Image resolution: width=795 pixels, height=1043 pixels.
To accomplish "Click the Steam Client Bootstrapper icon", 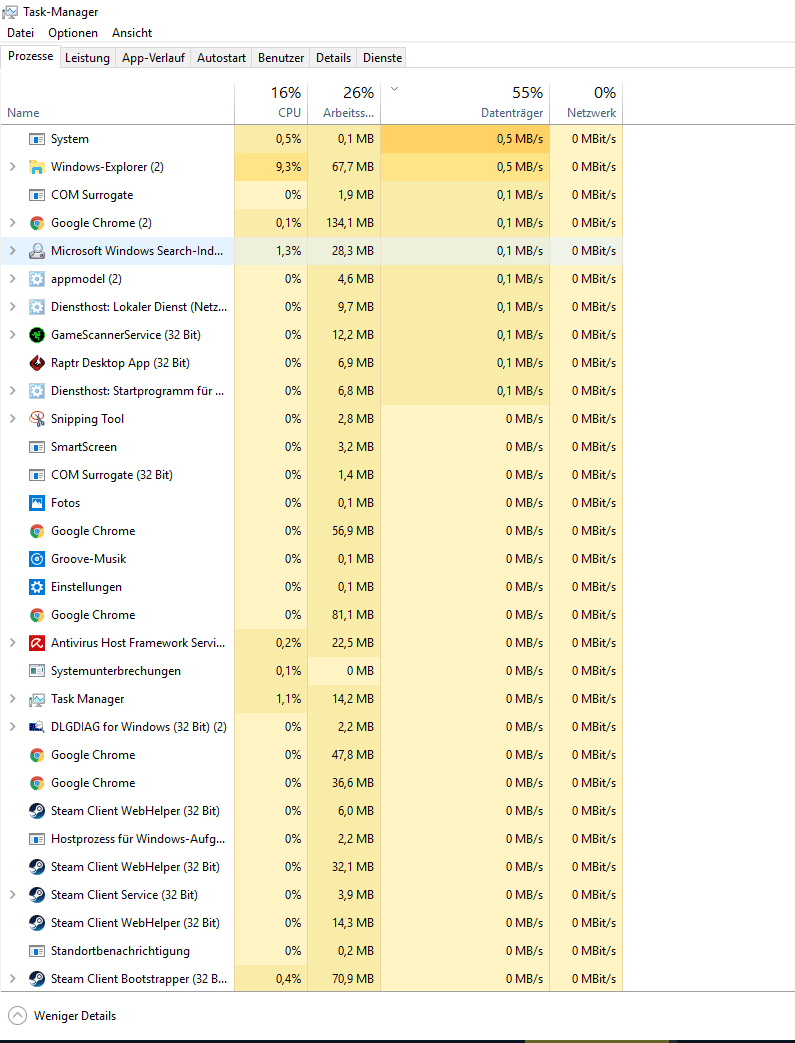I will click(x=37, y=978).
